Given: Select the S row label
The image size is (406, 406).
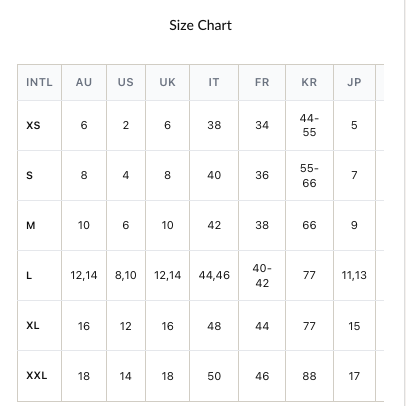Looking at the screenshot, I should 30,175.
